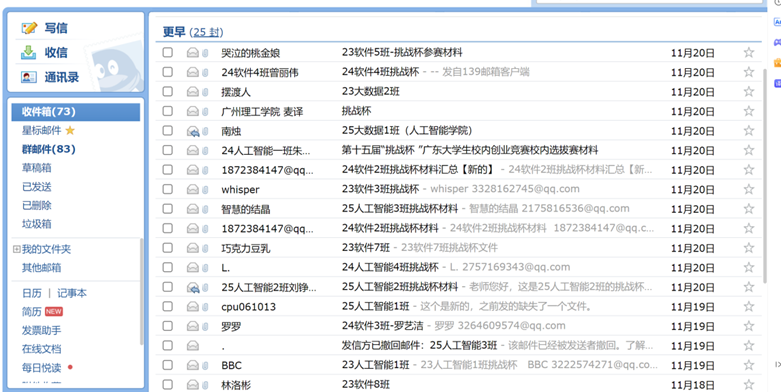Star the 广州理工学院 麦译 email
The image size is (781, 392).
749,112
